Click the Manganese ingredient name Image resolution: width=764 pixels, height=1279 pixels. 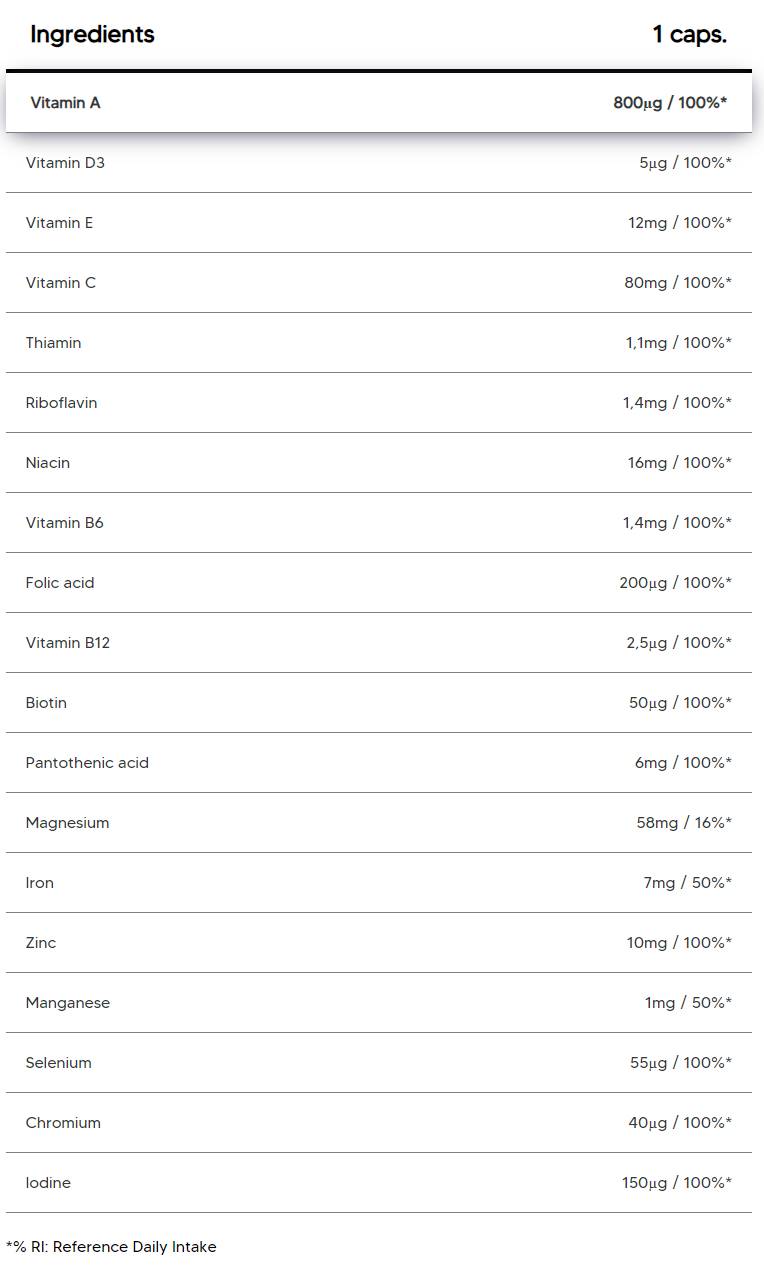tap(68, 1002)
